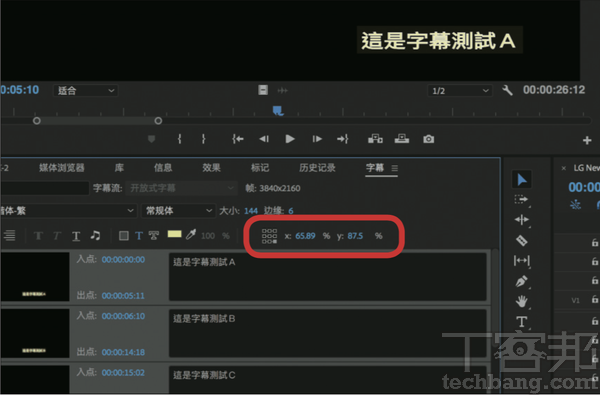
Task: Click the Extract button
Action: 402,139
